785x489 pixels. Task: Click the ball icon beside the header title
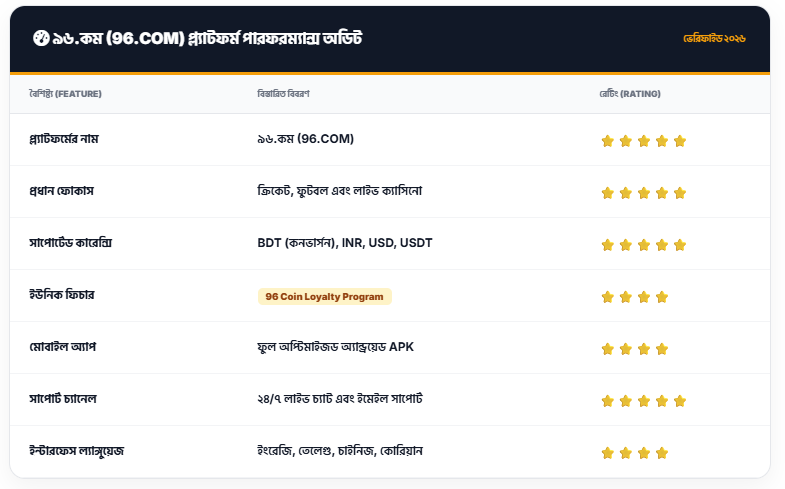tap(40, 39)
